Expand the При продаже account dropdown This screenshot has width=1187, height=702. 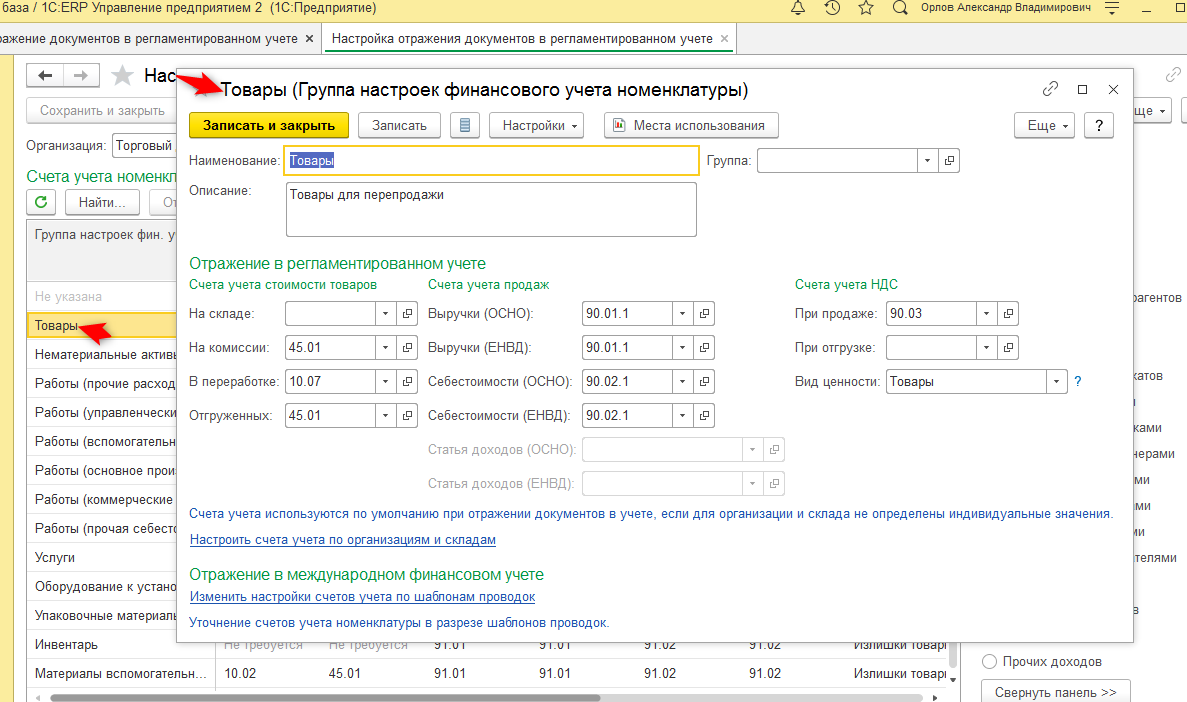point(986,314)
